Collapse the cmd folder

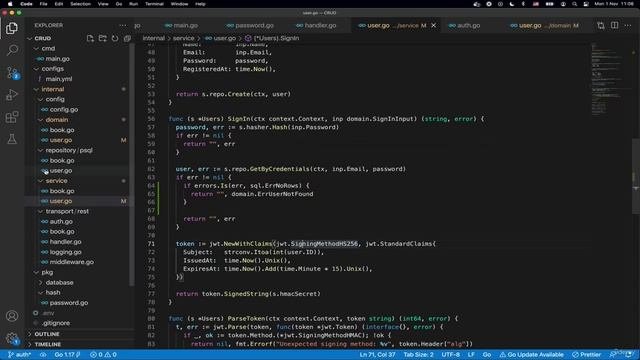pos(36,48)
